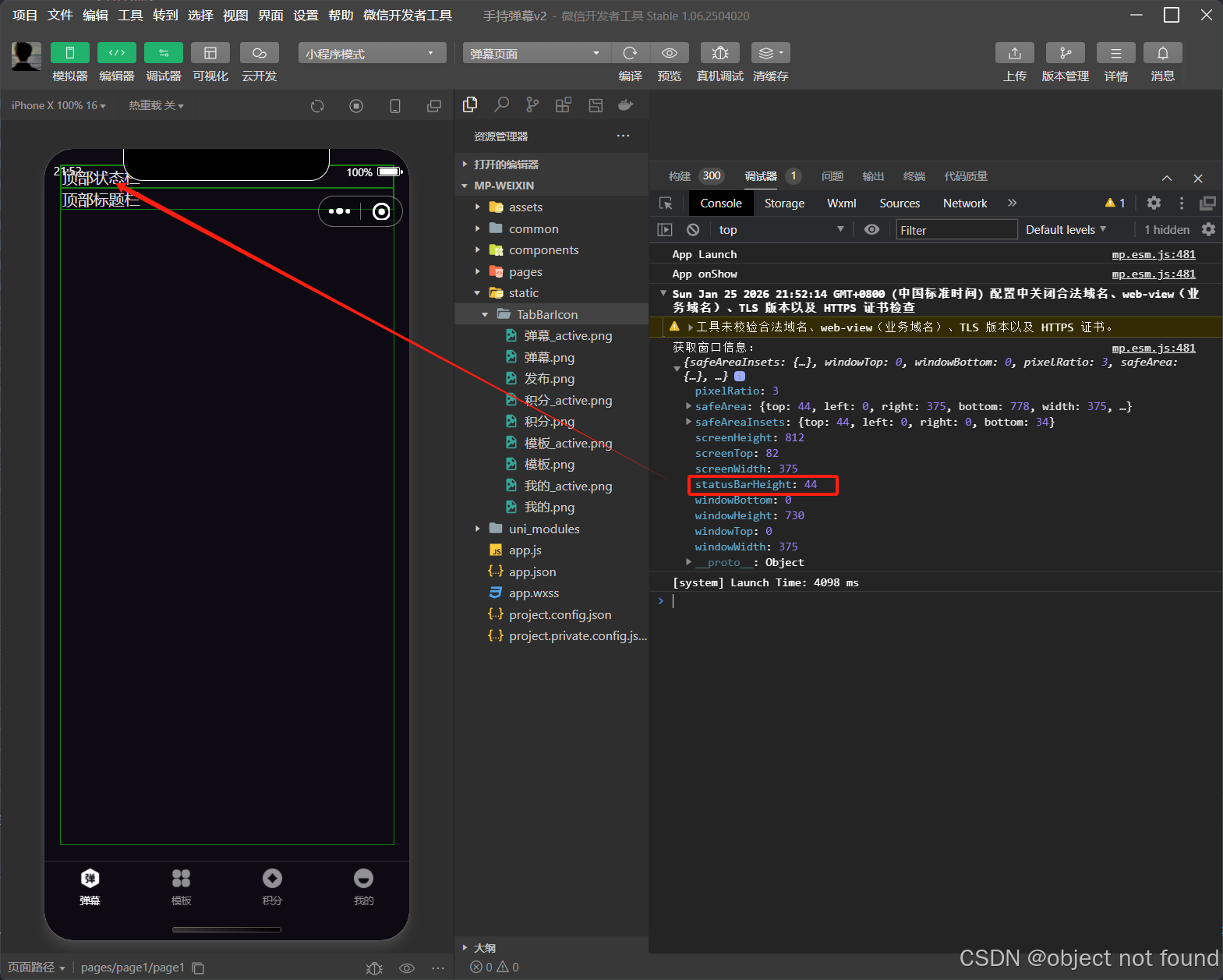This screenshot has height=980, width=1223.
Task: Tap the 模板 tab in simulator
Action: [x=181, y=887]
